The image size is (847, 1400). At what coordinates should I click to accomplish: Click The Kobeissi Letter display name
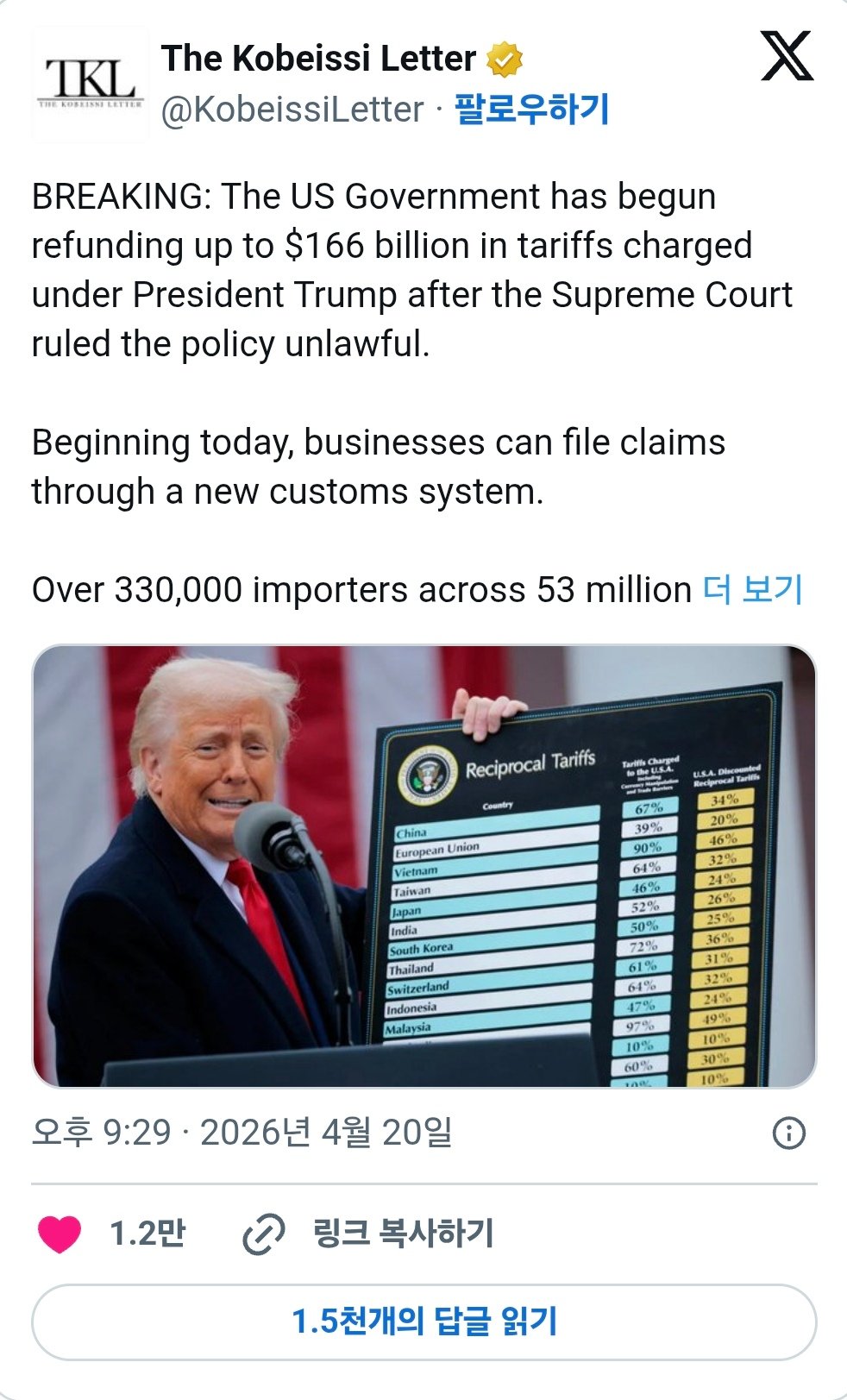pyautogui.click(x=318, y=59)
